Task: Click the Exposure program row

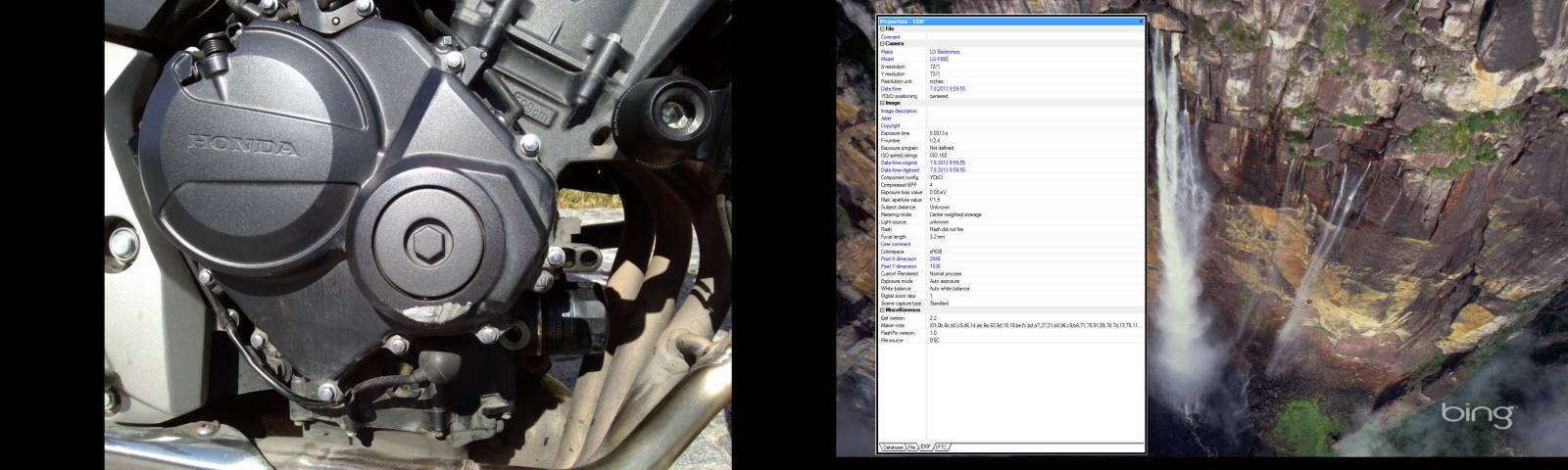Action: click(1010, 148)
